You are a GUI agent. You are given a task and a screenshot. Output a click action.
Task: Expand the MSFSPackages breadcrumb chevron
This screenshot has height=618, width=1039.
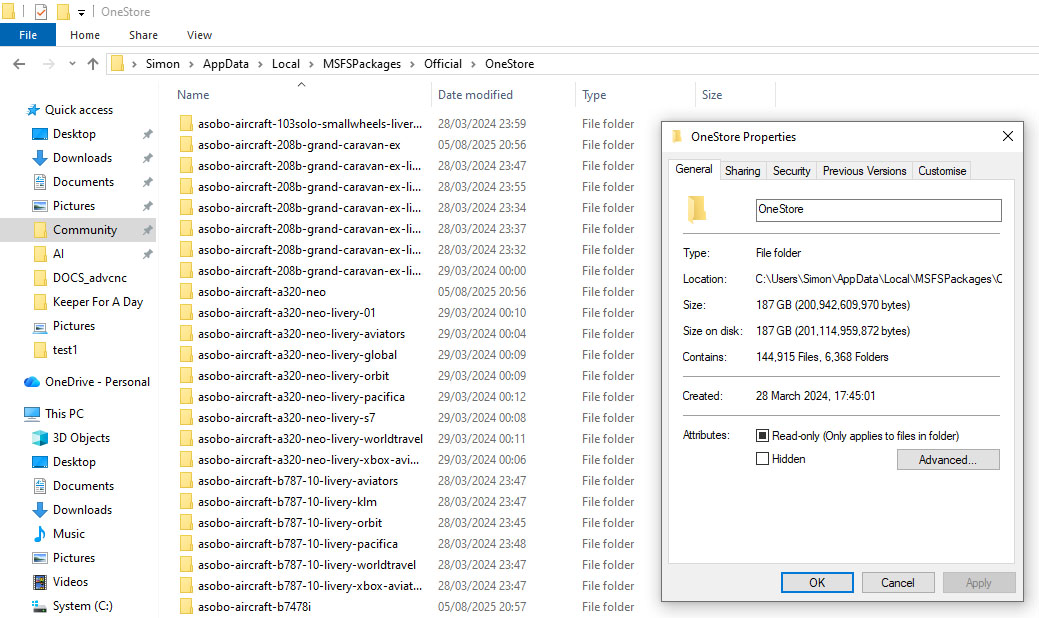click(413, 64)
